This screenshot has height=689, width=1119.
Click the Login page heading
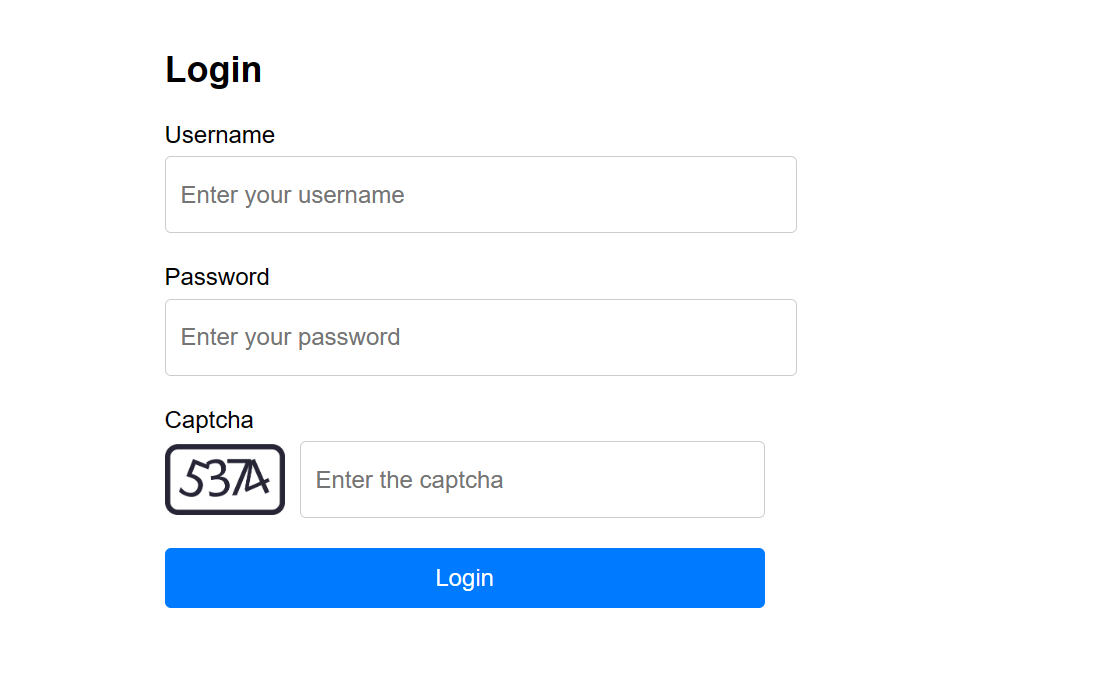coord(213,70)
